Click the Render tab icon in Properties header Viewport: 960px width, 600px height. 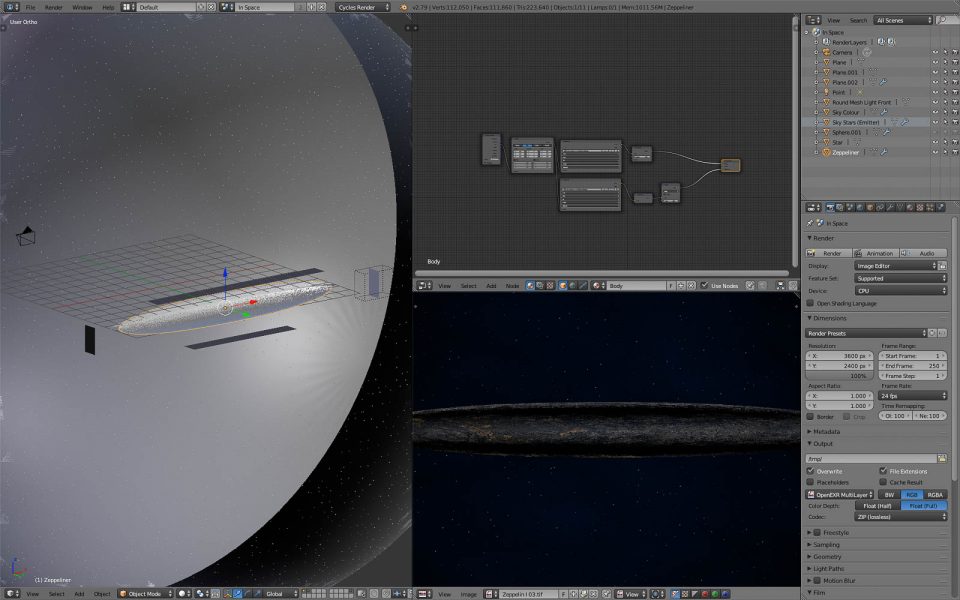coord(831,207)
